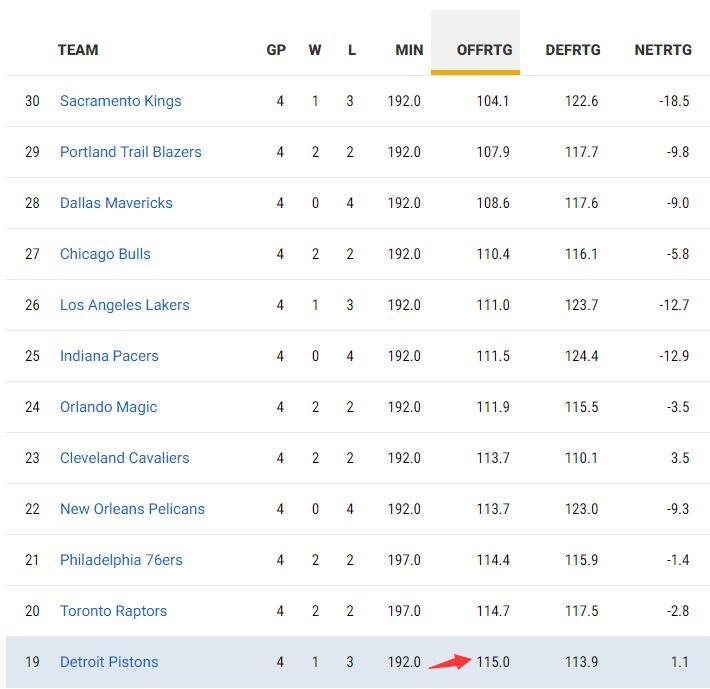Open the Chicago Bulls team page
The height and width of the screenshot is (689, 710).
click(x=105, y=254)
